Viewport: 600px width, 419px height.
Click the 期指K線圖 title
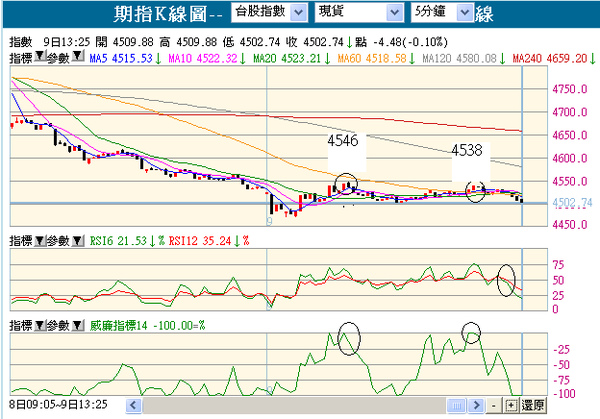(160, 13)
